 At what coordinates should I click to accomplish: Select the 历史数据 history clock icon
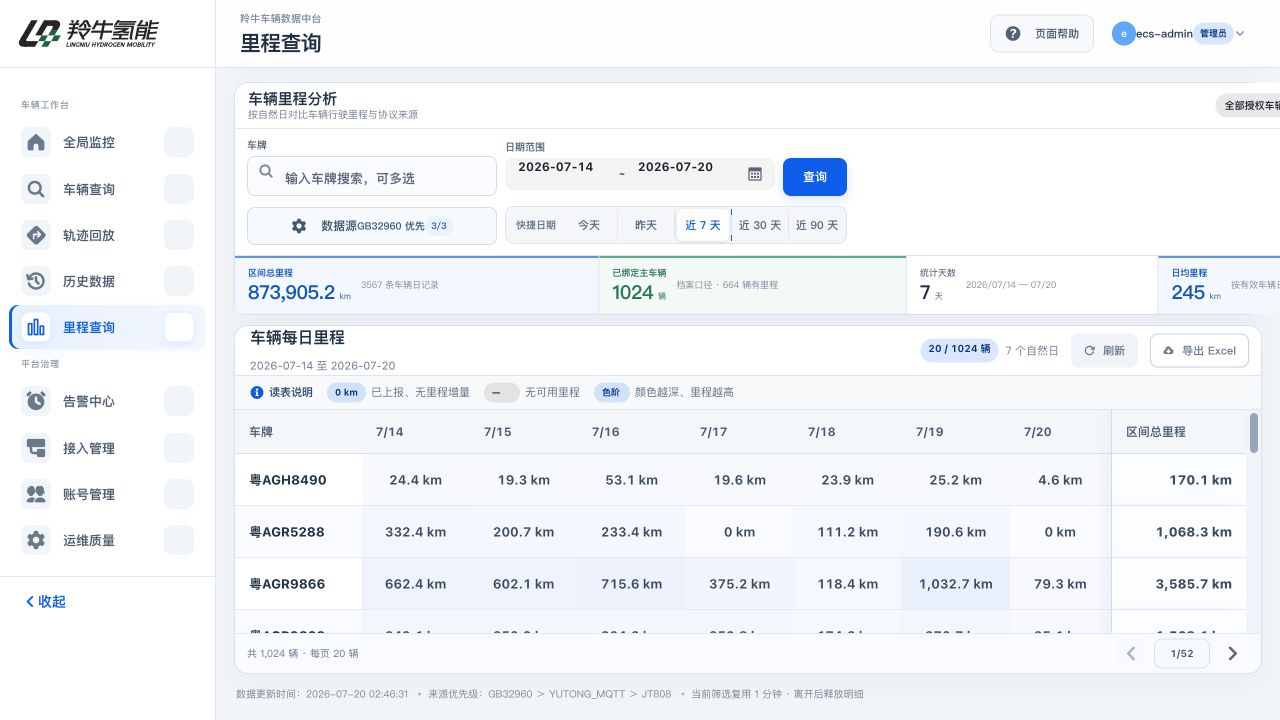36,281
